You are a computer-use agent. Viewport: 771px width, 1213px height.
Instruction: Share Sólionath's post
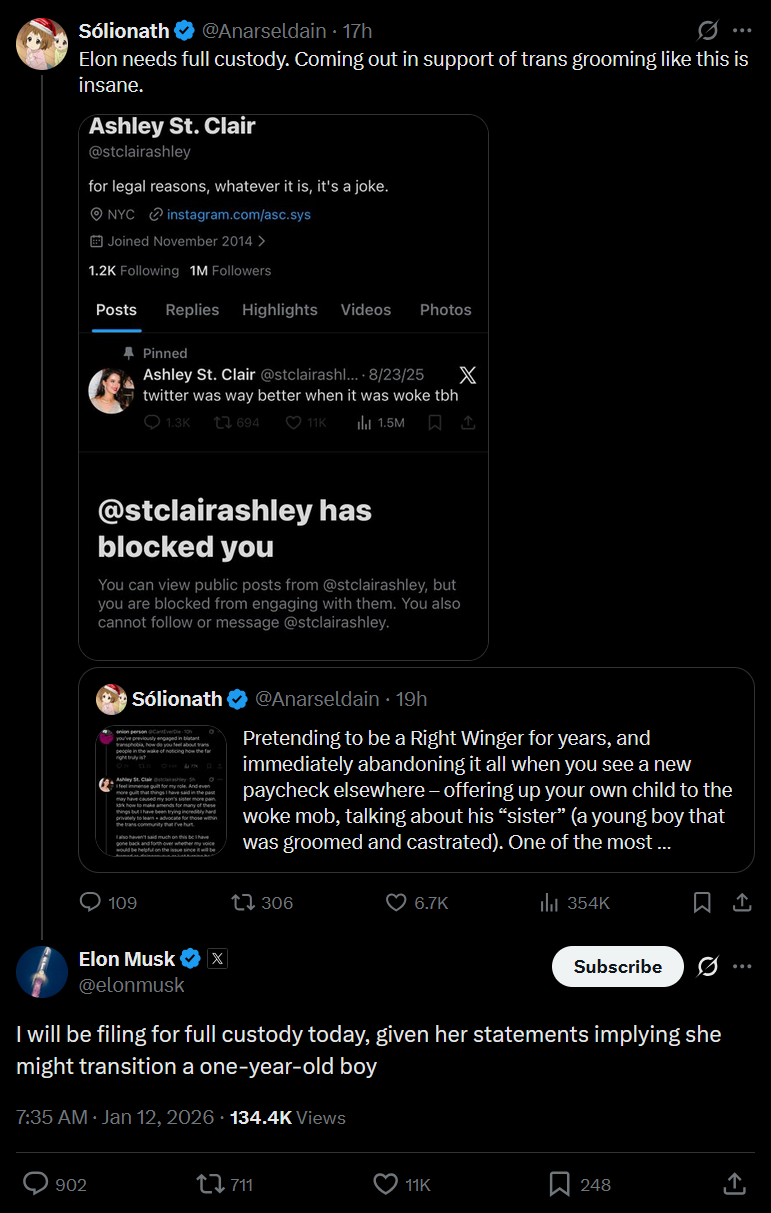pos(742,903)
